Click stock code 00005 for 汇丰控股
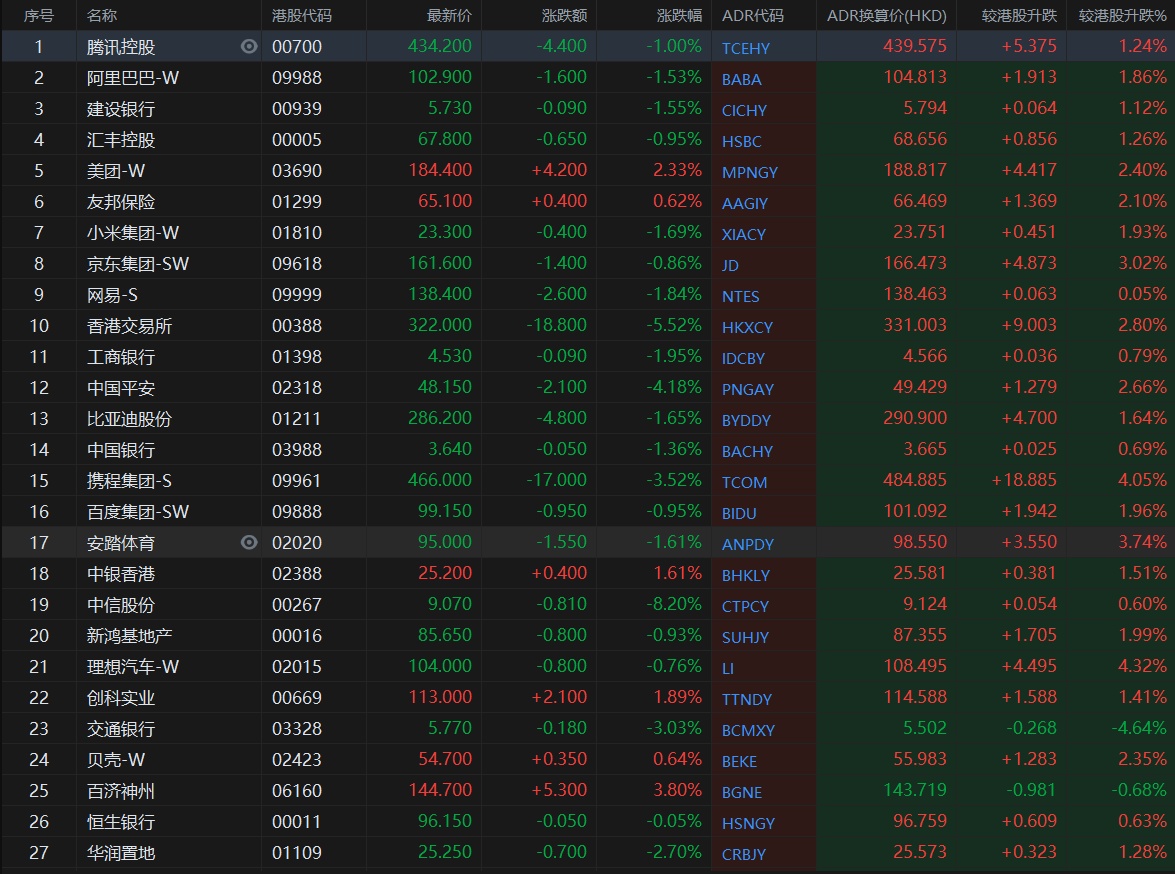1175x874 pixels. pos(297,140)
